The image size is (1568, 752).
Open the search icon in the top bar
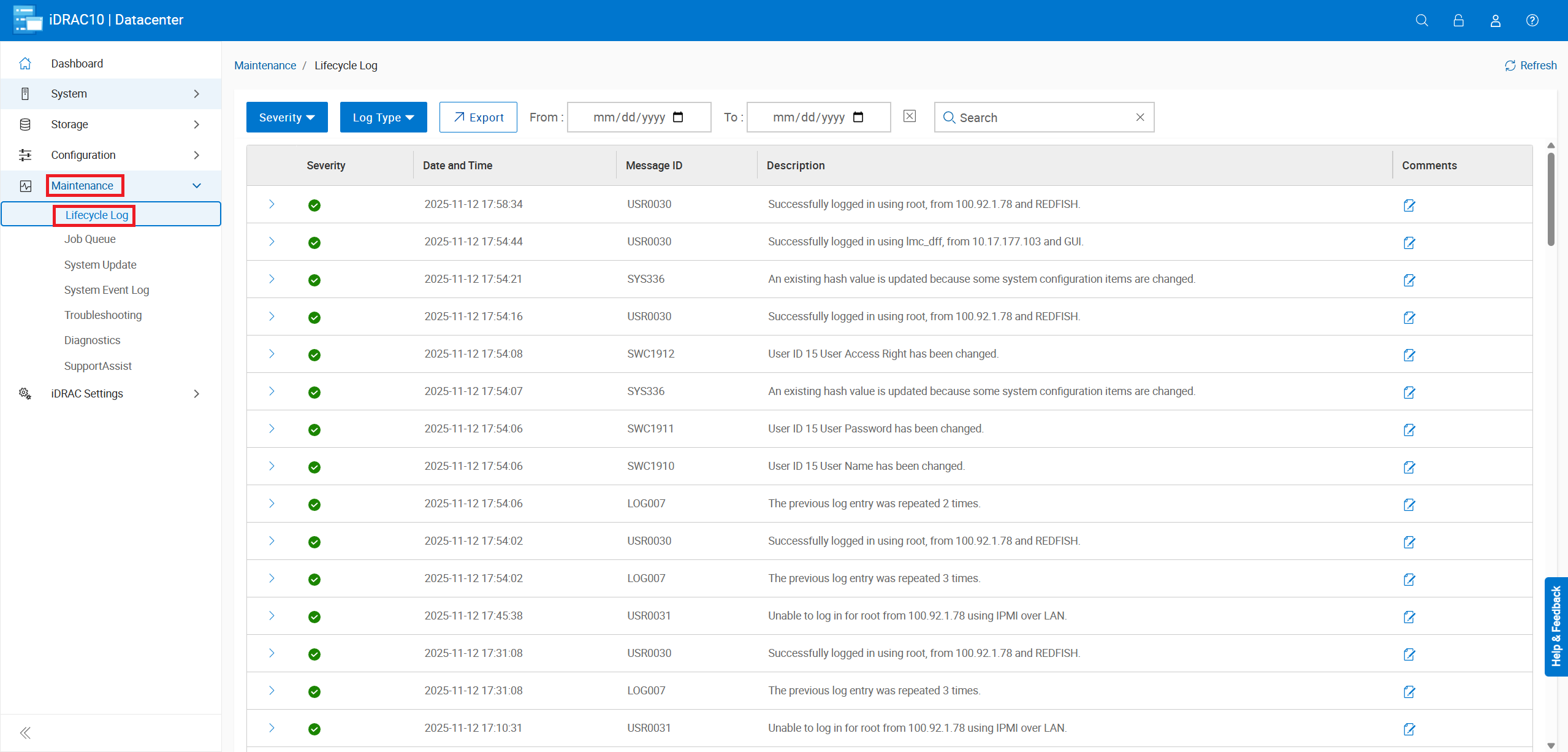point(1422,20)
